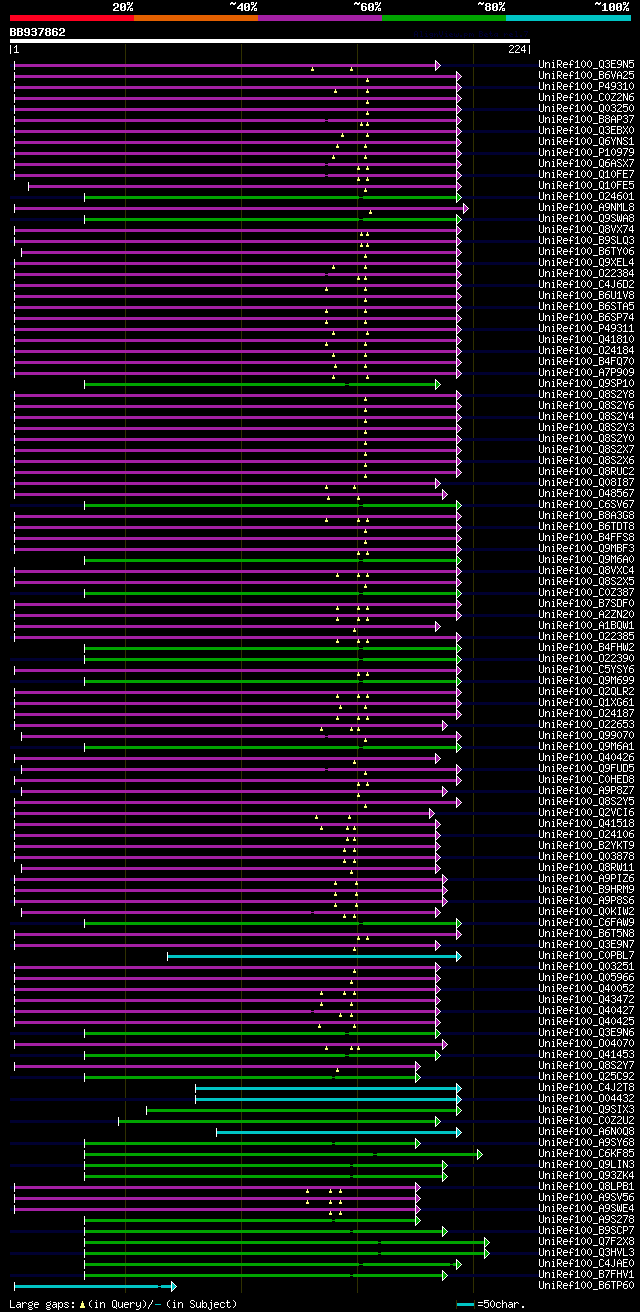Select hit label UniRef100_Q9SWA8

(586, 218)
